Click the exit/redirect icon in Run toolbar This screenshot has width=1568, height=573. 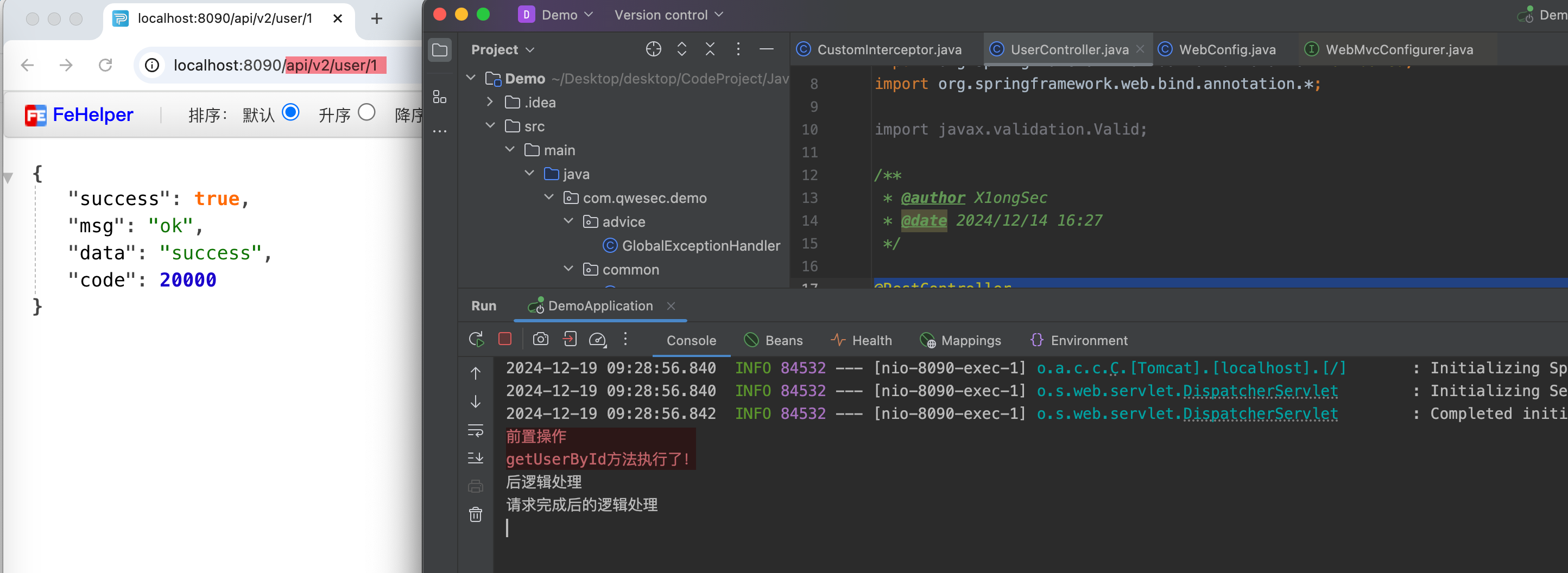click(570, 339)
